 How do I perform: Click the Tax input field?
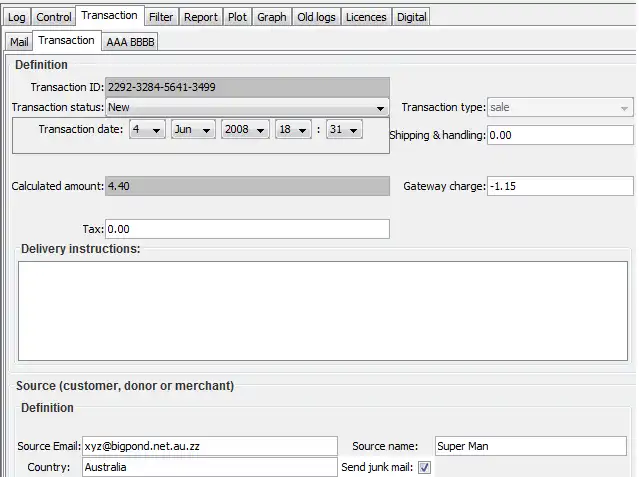(247, 229)
